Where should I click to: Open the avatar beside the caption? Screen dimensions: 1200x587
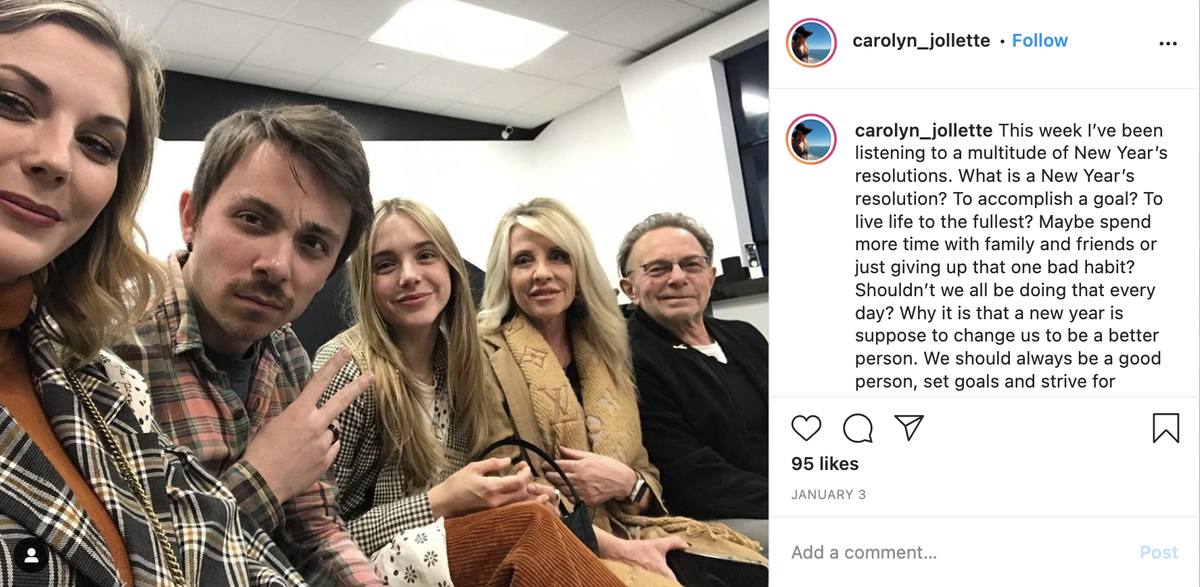[x=810, y=138]
